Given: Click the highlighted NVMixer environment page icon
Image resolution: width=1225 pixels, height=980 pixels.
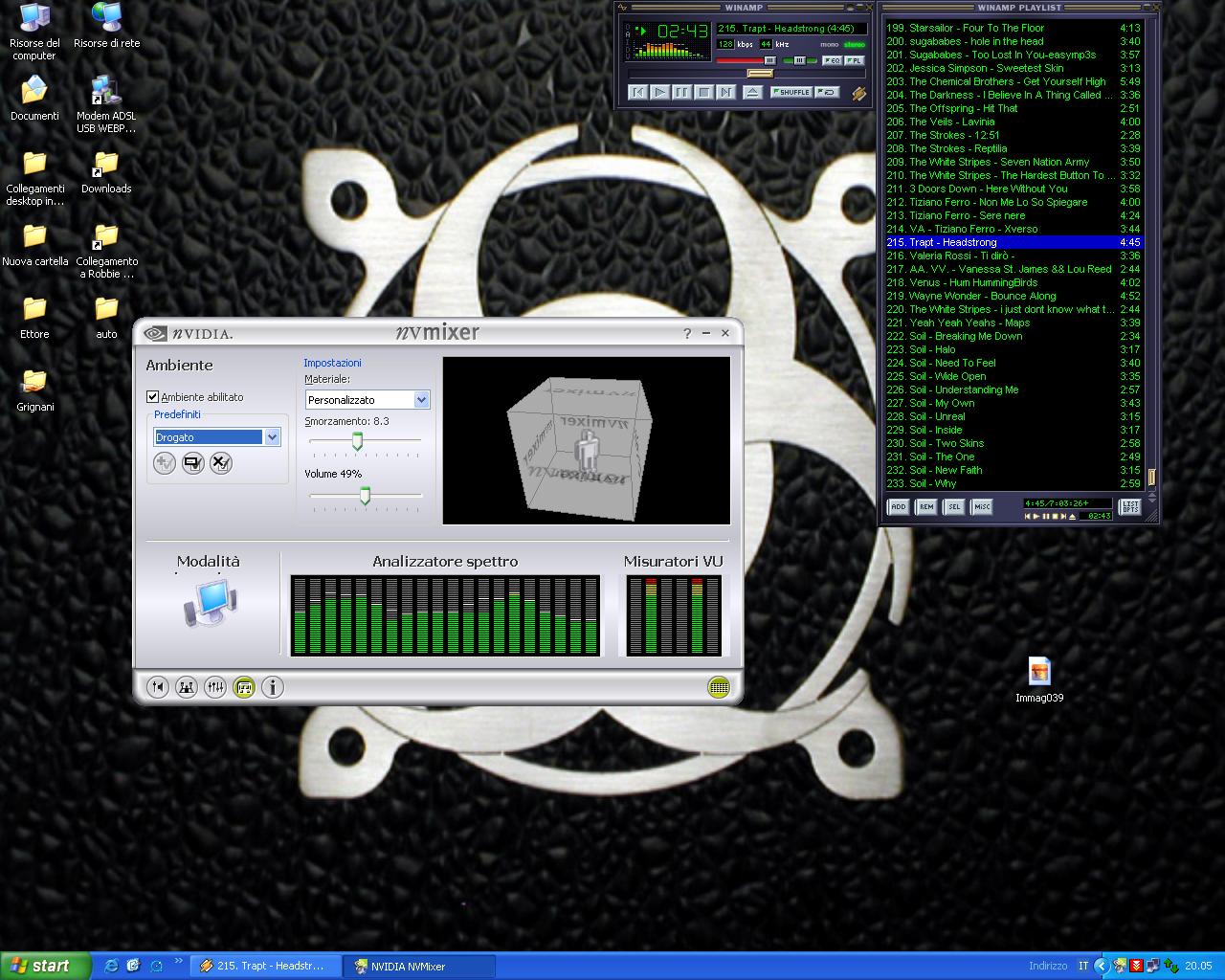Looking at the screenshot, I should point(244,687).
